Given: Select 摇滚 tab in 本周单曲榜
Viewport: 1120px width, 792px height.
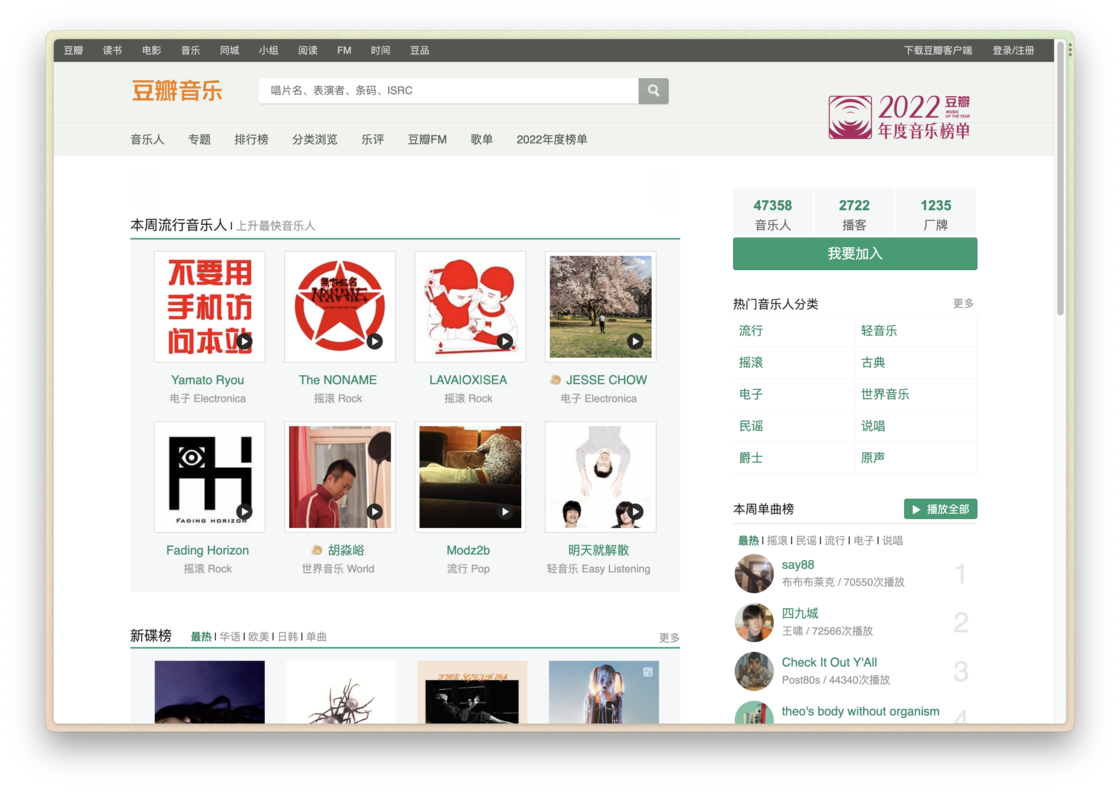Looking at the screenshot, I should (777, 541).
